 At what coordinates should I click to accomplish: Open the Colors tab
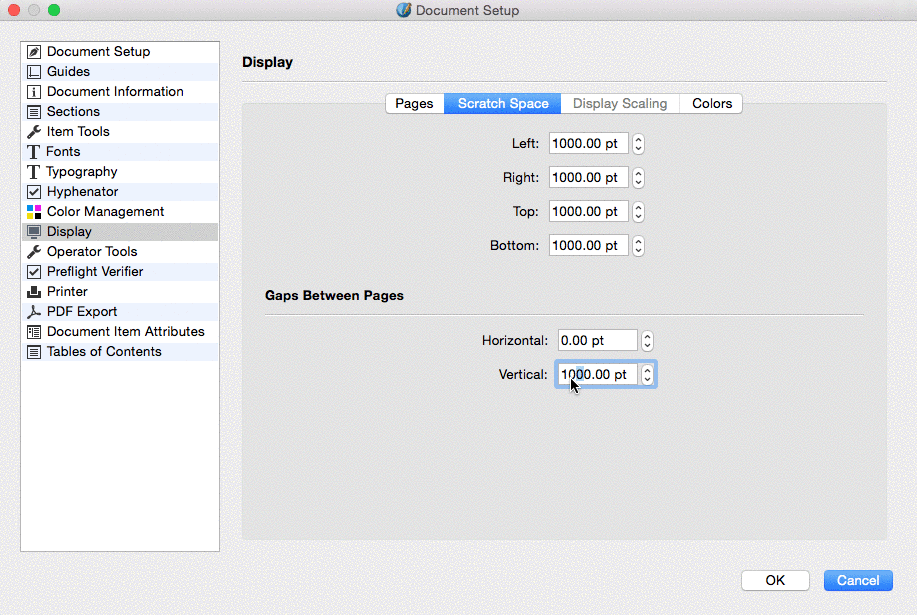(x=712, y=104)
